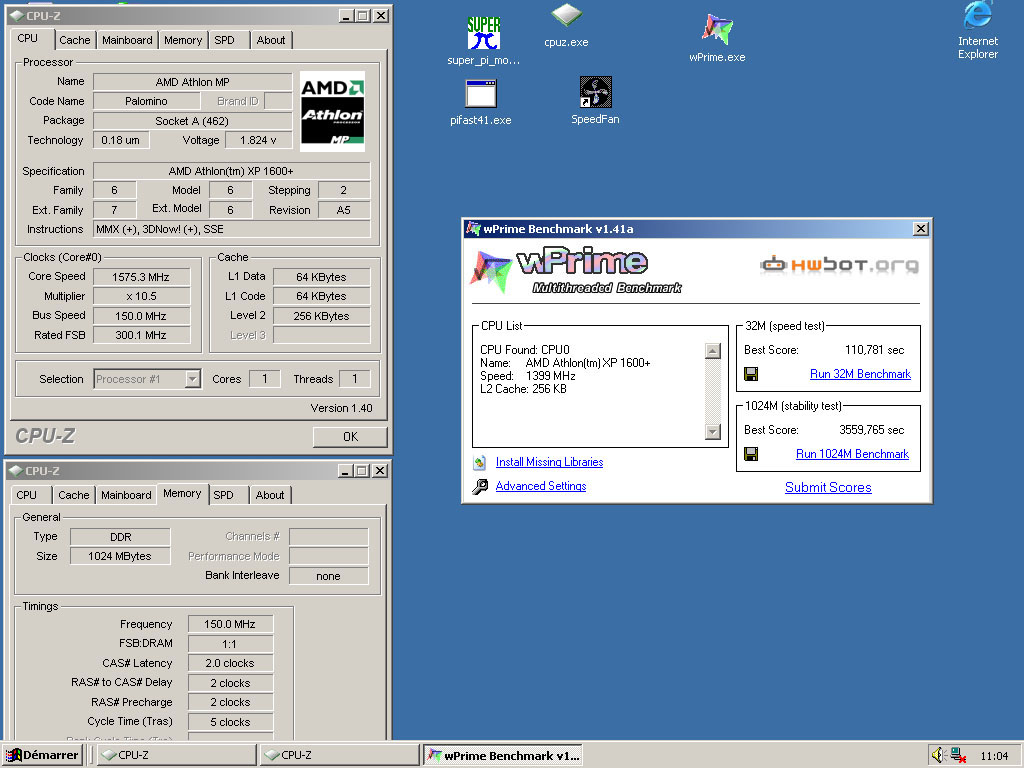The height and width of the screenshot is (768, 1024).
Task: Select the Internet Explorer desktop icon
Action: click(978, 31)
